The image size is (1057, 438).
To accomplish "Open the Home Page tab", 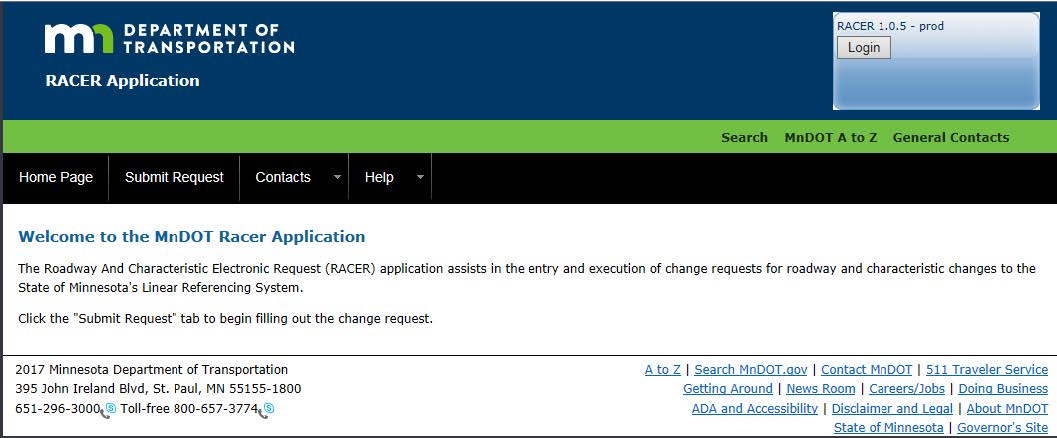I will pos(56,177).
